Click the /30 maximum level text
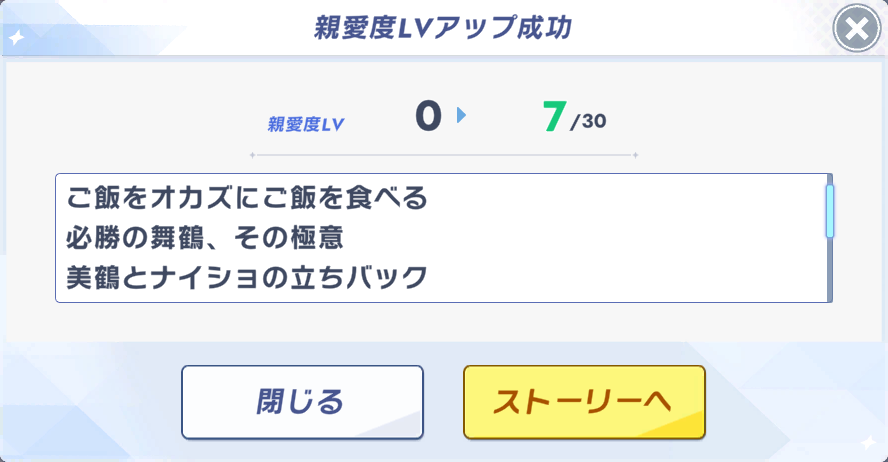Image resolution: width=888 pixels, height=462 pixels. coord(588,123)
